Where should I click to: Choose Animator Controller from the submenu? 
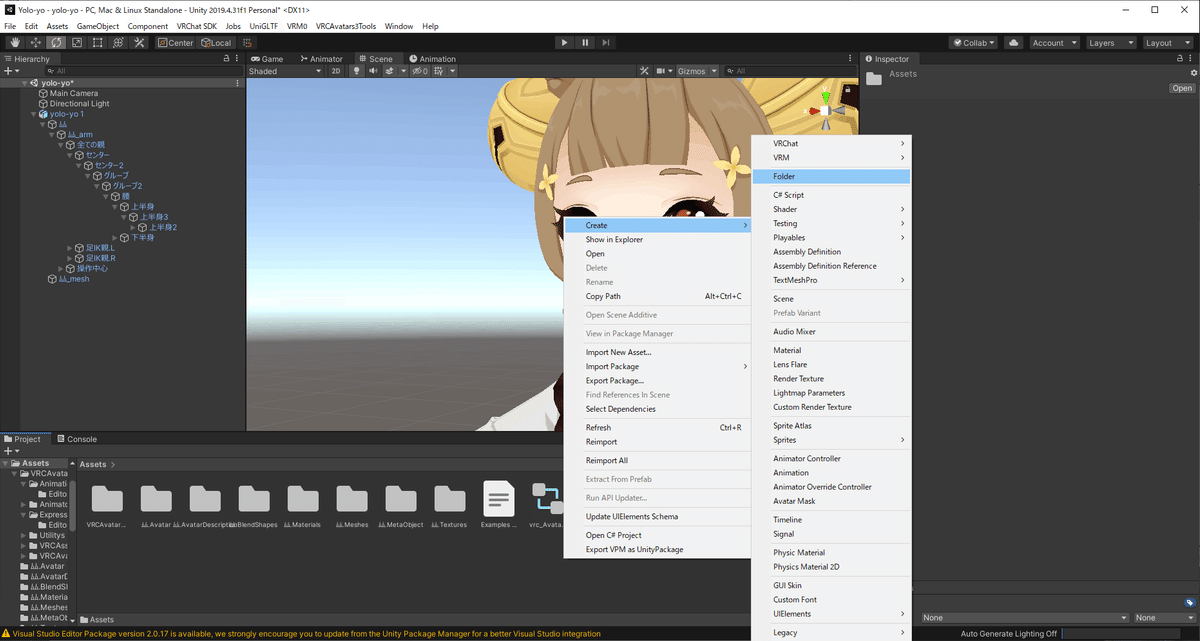[x=831, y=459]
